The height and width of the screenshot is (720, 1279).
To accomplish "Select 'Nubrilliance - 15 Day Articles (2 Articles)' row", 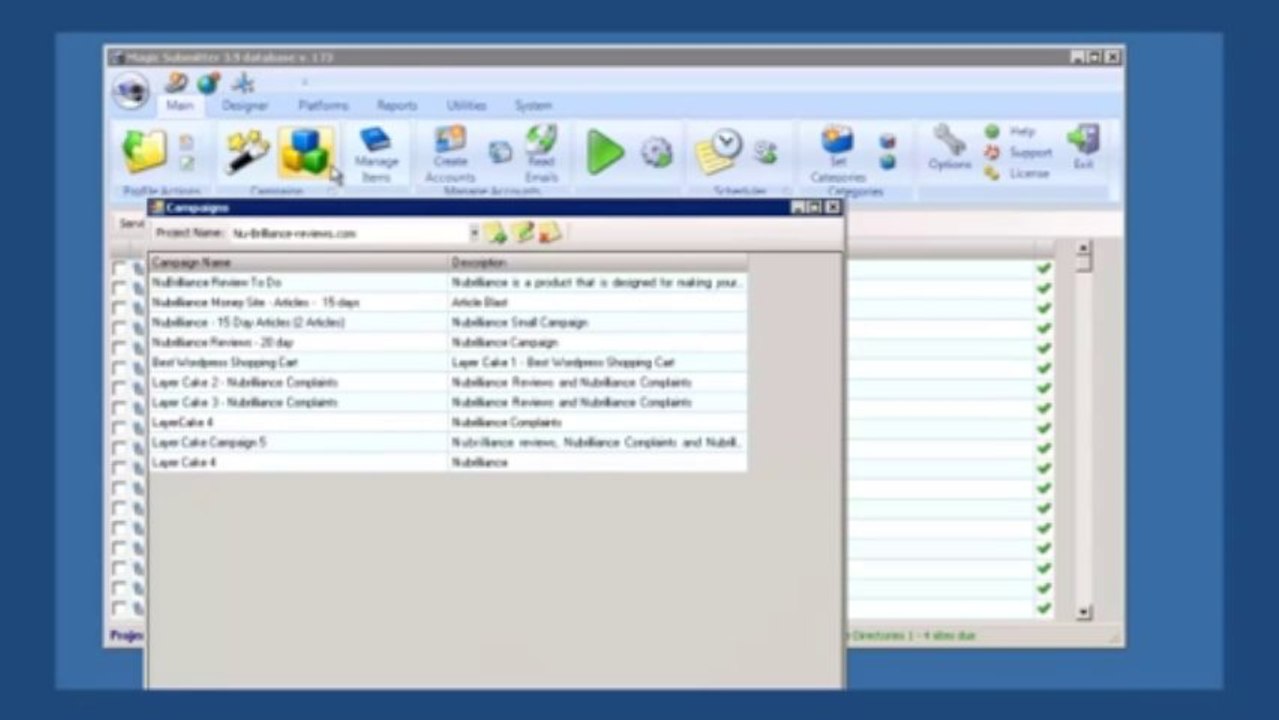I will coord(448,322).
